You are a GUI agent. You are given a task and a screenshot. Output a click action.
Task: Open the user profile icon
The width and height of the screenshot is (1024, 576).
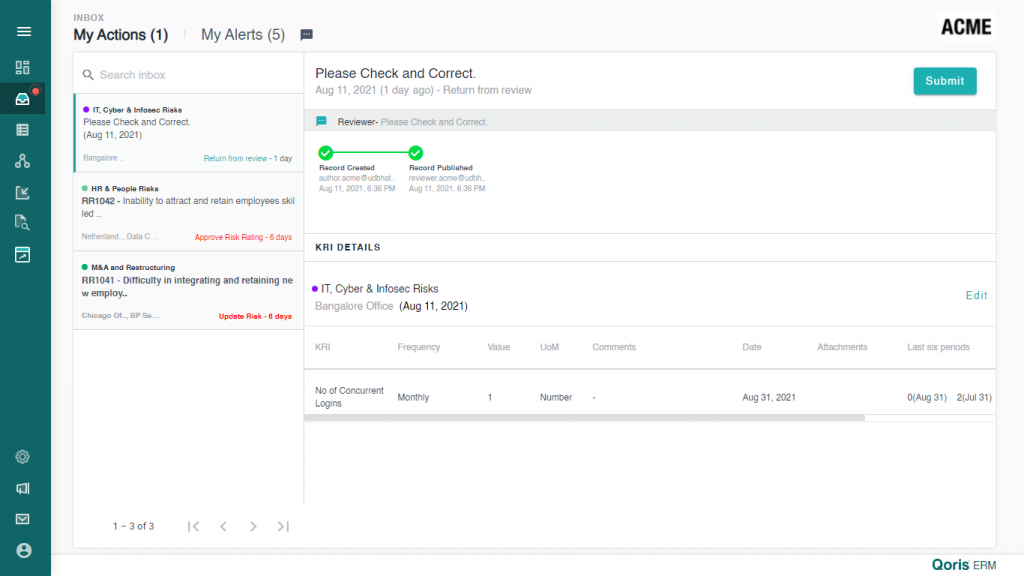pos(24,551)
